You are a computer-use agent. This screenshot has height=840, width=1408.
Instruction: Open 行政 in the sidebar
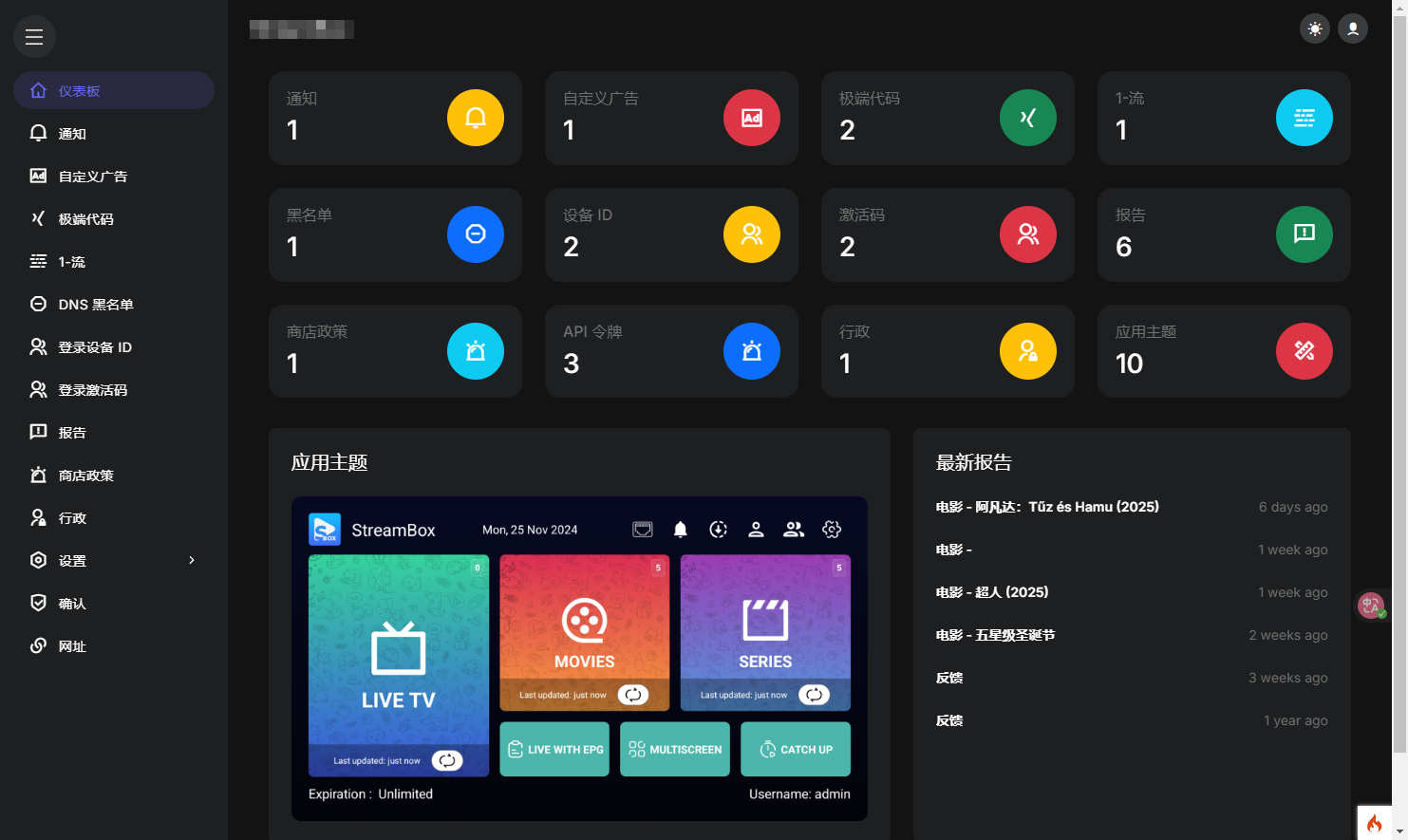(x=114, y=517)
